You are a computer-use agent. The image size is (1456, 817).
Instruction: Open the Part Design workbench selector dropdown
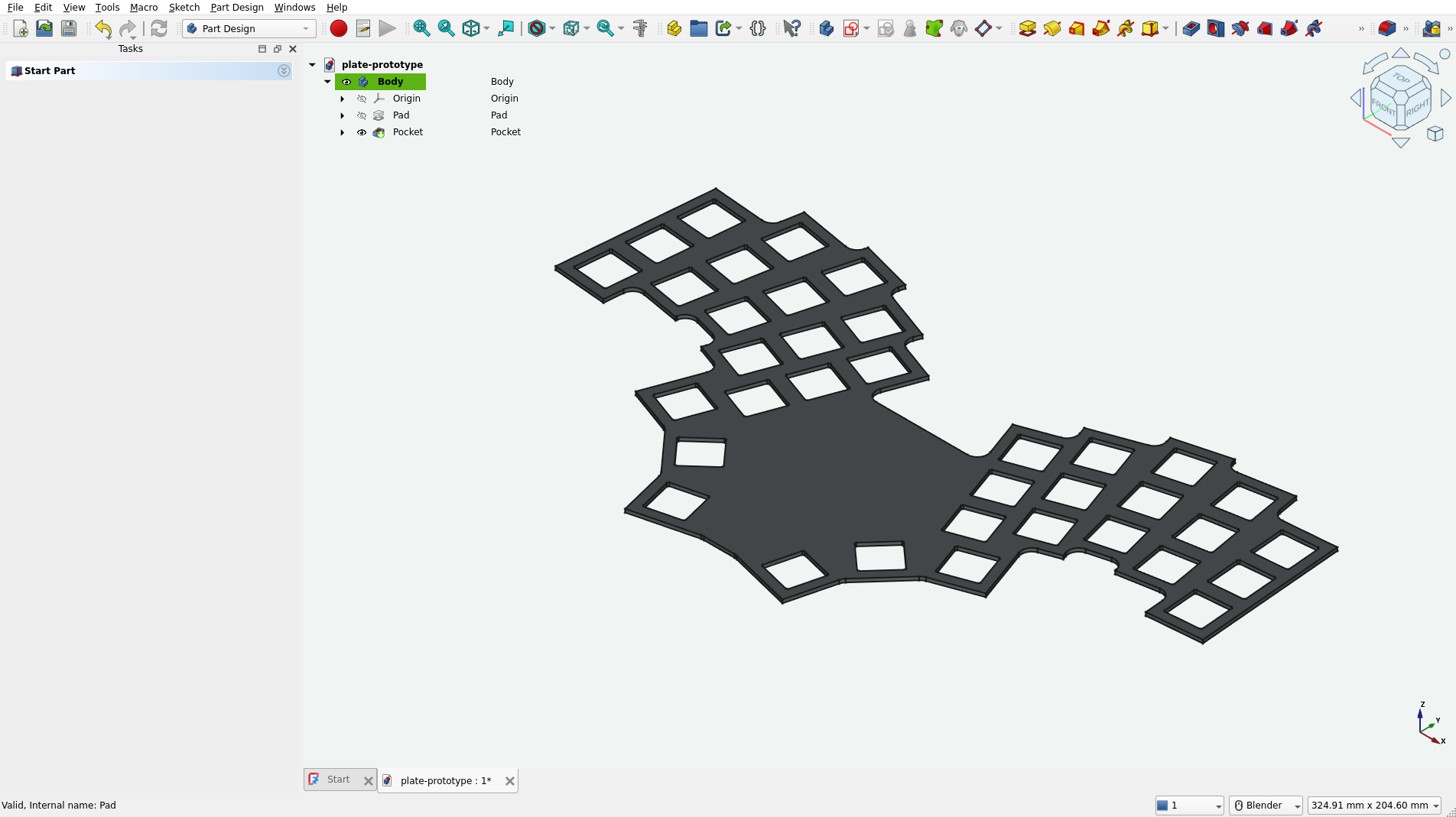[x=304, y=28]
